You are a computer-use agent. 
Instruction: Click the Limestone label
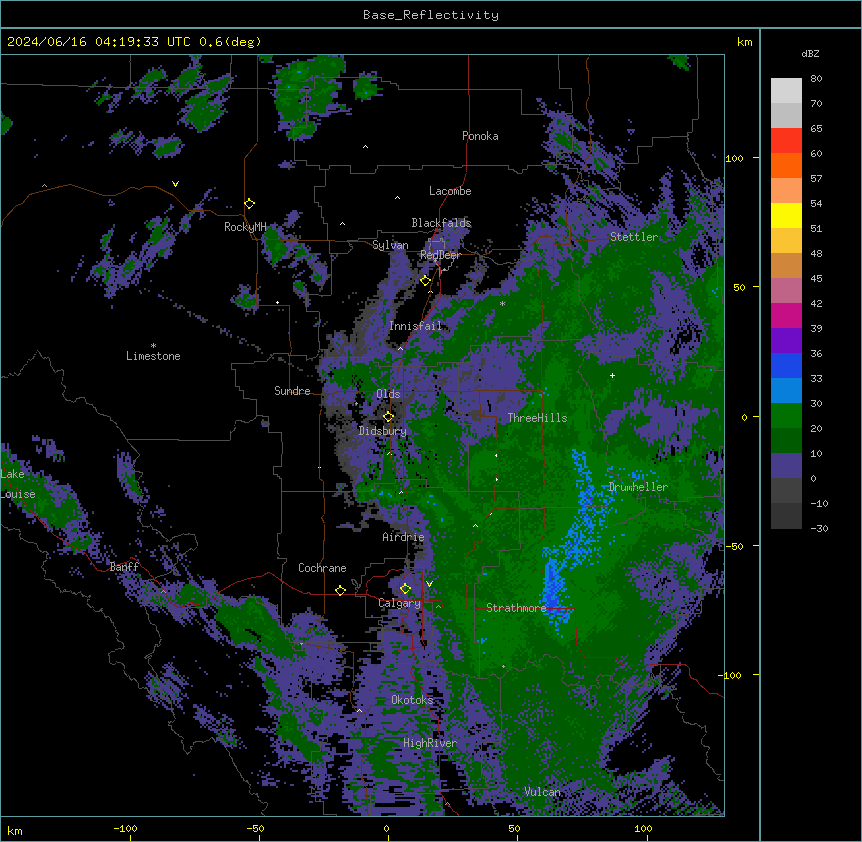pyautogui.click(x=153, y=356)
